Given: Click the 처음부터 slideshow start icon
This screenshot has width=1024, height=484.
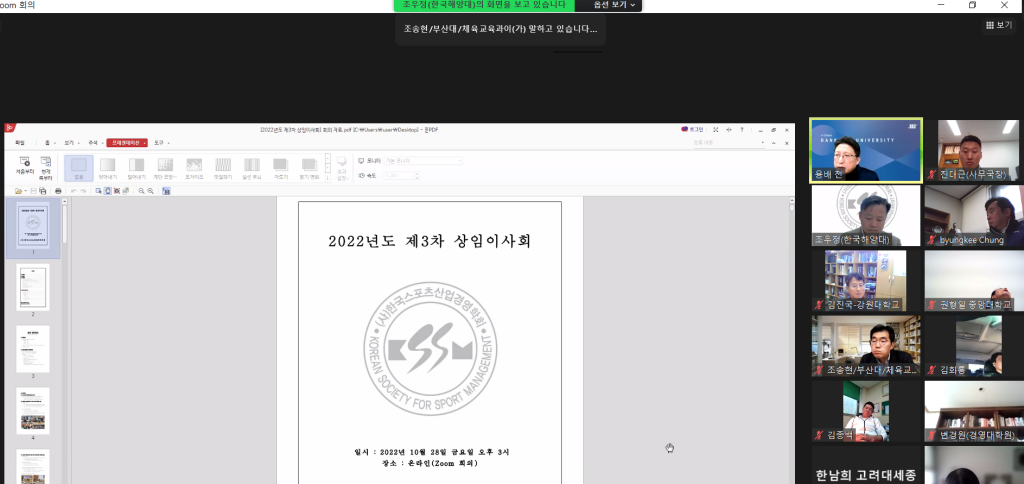Looking at the screenshot, I should [25, 166].
